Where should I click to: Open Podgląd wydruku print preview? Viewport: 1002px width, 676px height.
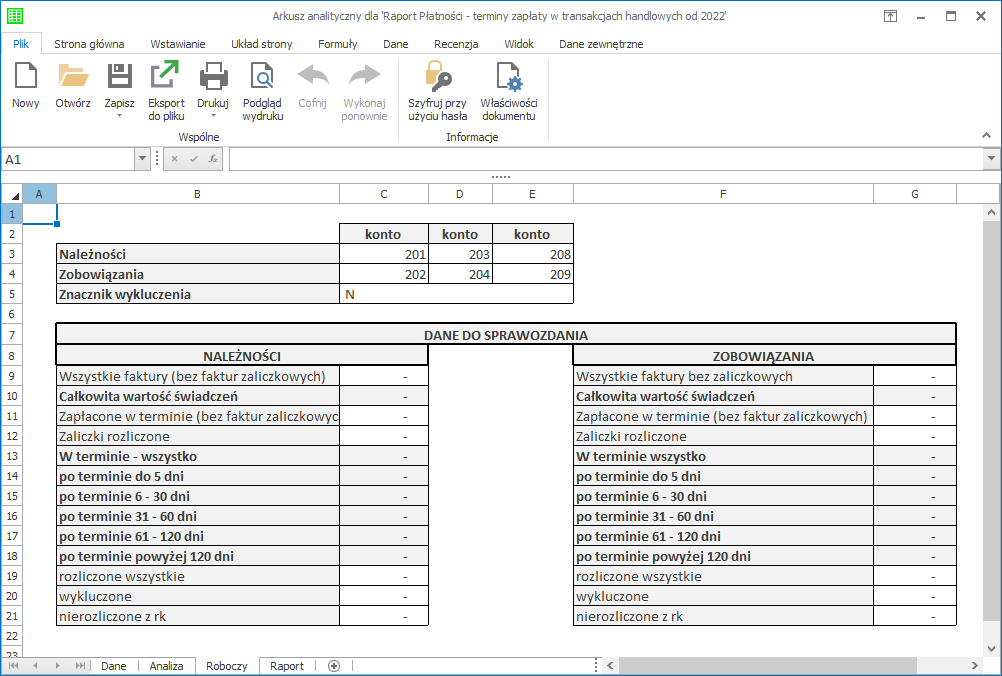point(262,78)
